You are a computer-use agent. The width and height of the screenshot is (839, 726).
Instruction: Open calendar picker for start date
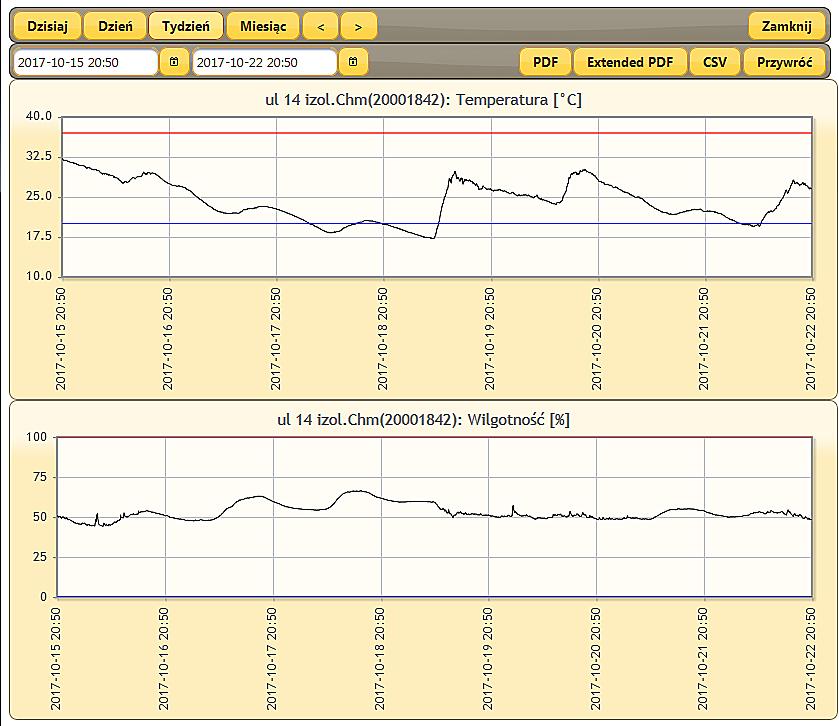click(x=174, y=62)
